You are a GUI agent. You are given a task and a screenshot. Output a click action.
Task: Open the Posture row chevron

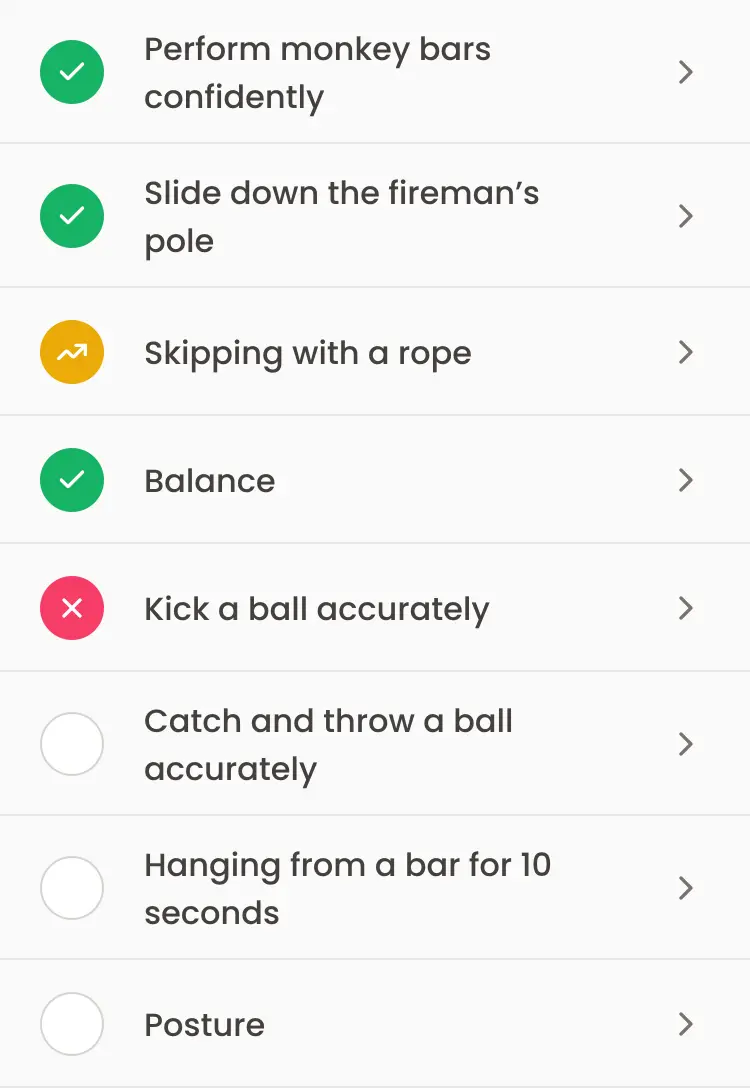[685, 1024]
